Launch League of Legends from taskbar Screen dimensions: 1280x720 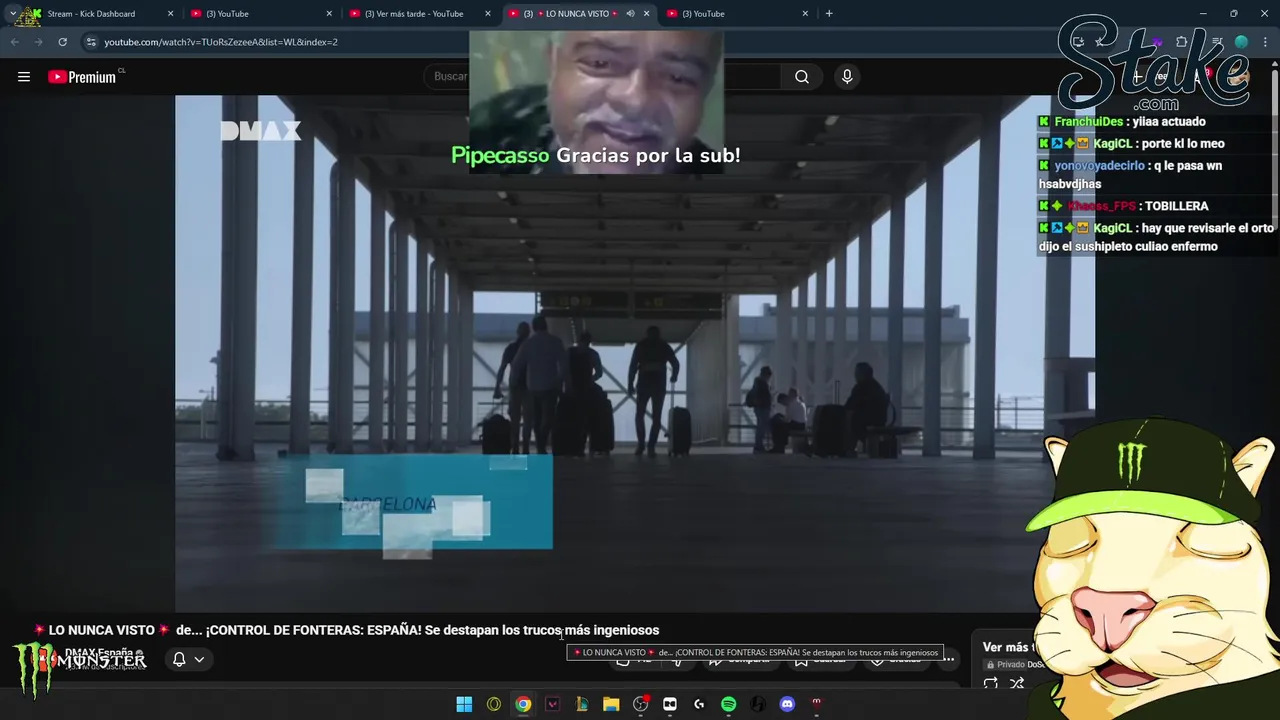click(582, 704)
